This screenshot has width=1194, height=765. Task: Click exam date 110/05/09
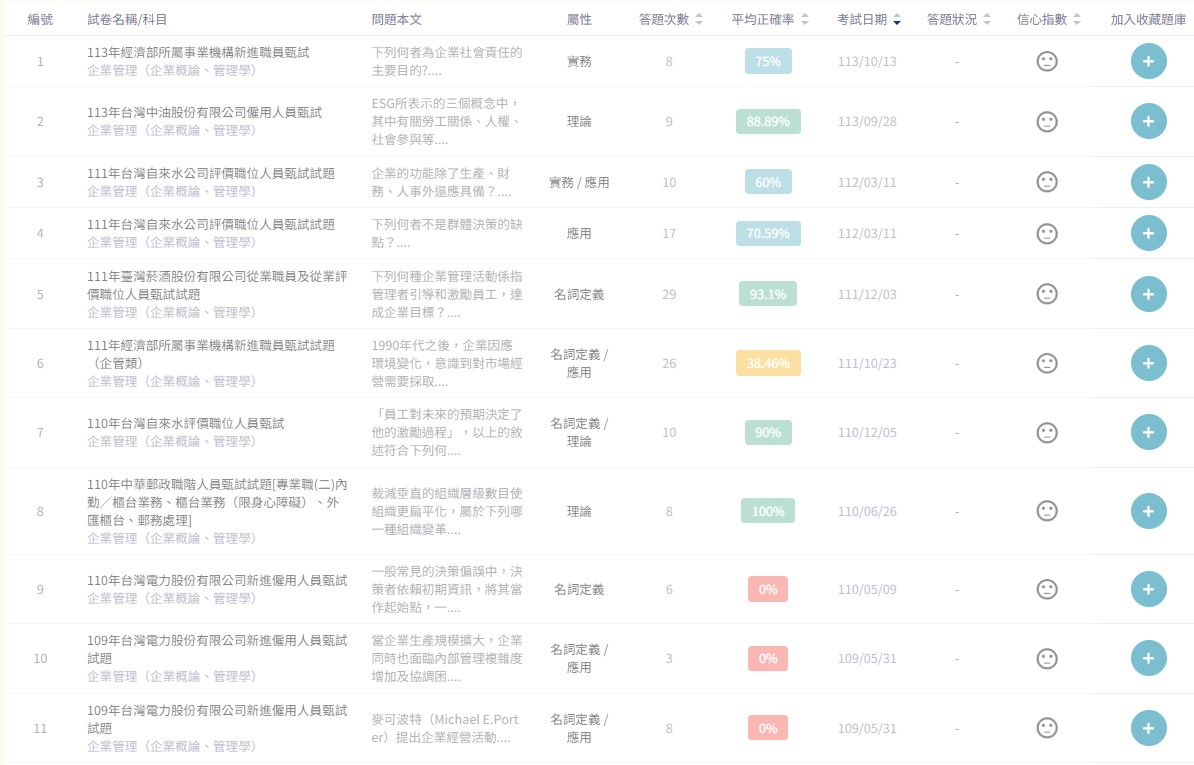click(x=867, y=590)
